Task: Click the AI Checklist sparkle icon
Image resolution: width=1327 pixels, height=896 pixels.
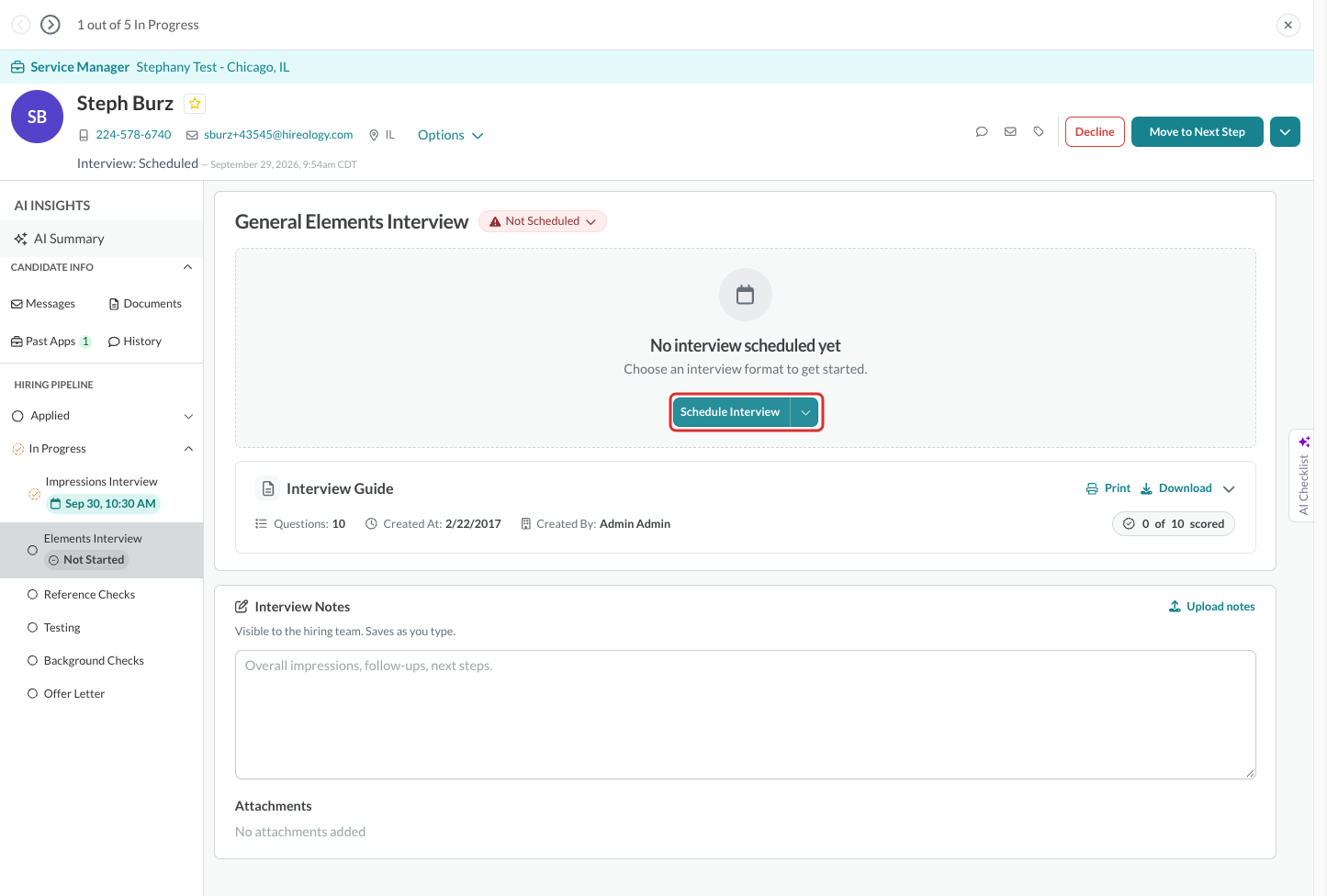Action: coord(1304,442)
